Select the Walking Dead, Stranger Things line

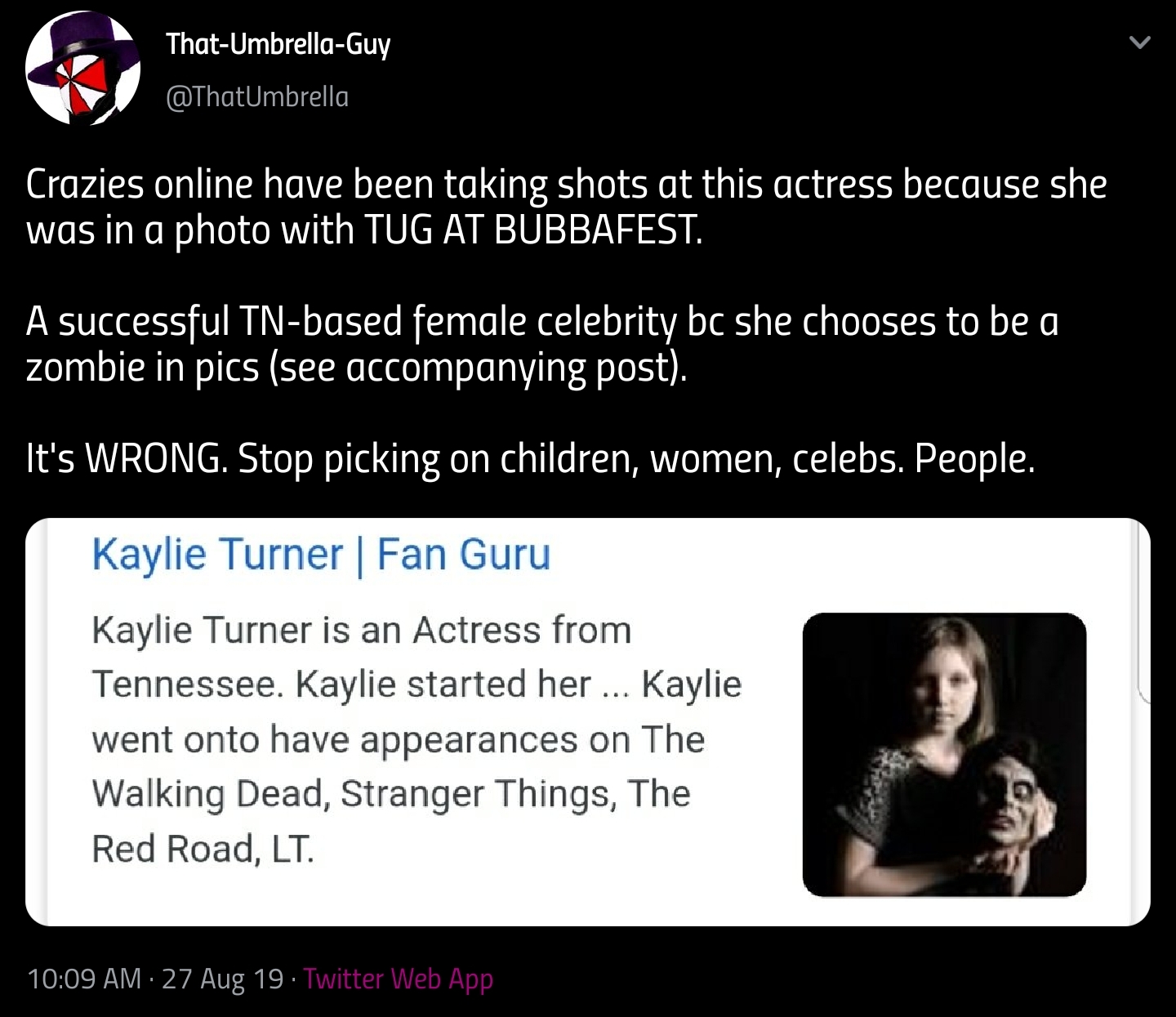tap(391, 794)
